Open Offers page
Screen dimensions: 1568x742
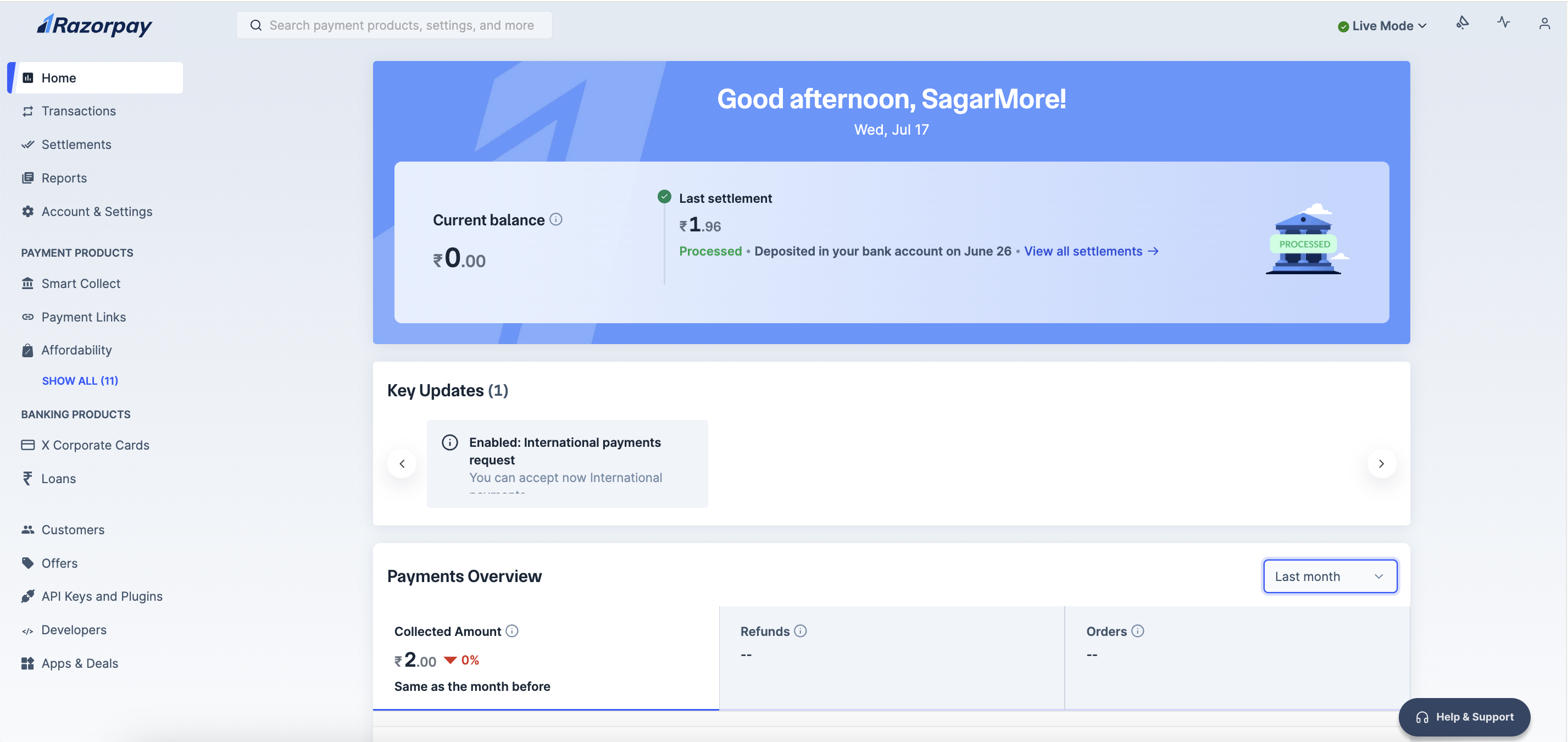point(59,563)
